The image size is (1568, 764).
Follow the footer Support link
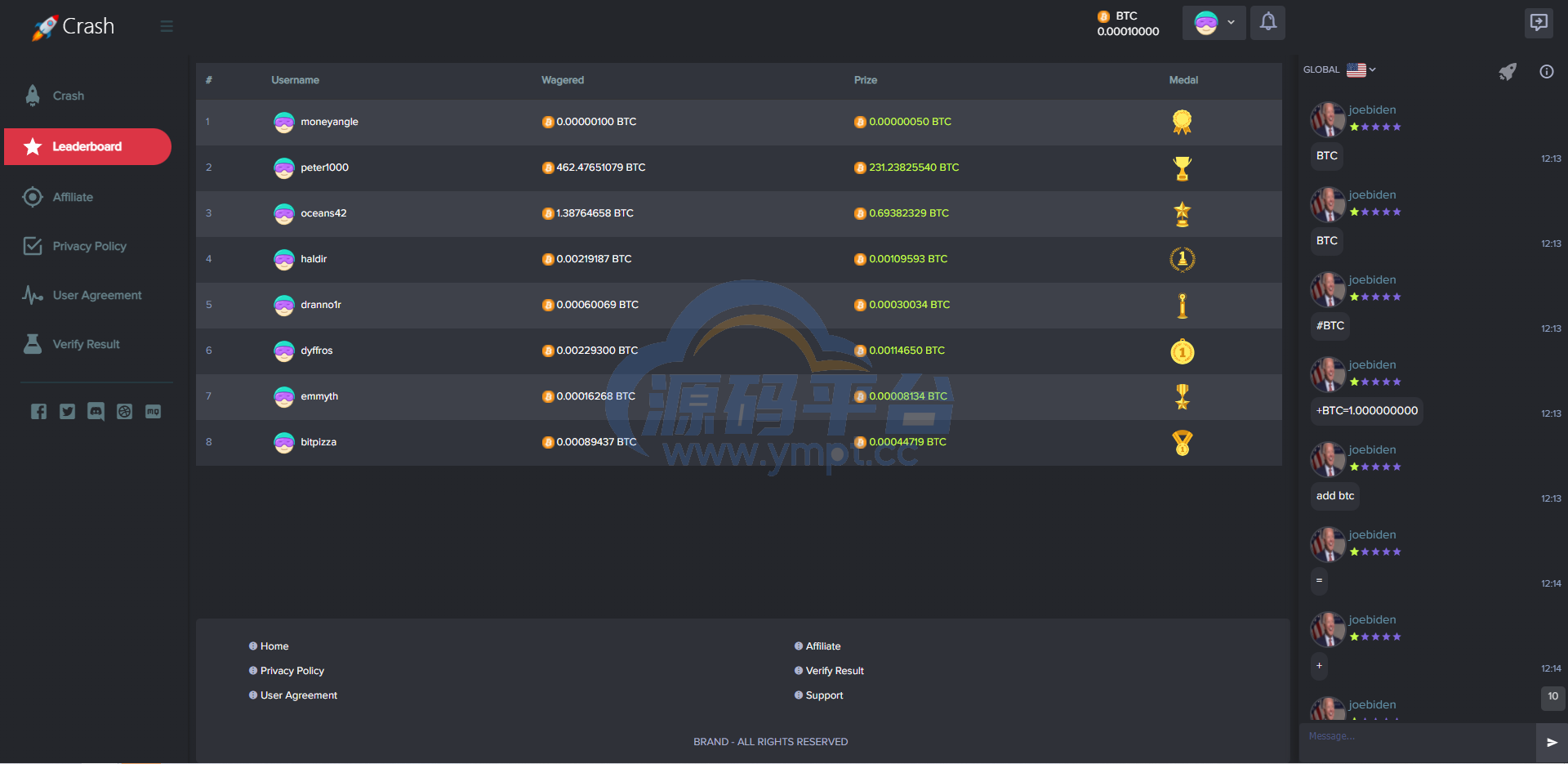tap(824, 695)
